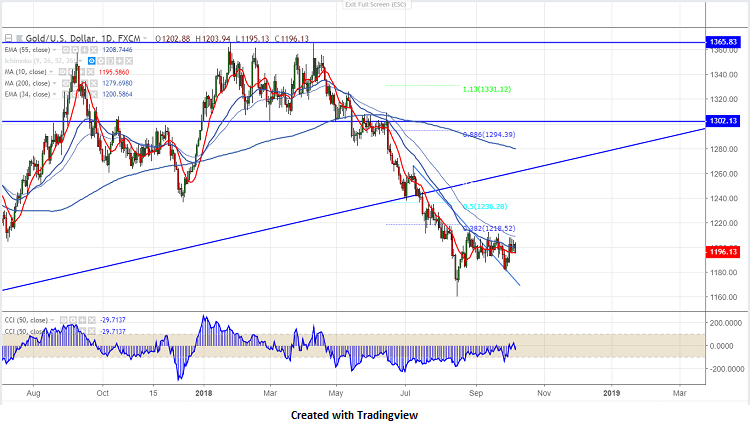The width and height of the screenshot is (752, 424).
Task: Remove EMA (55, close) with X icon
Action: tap(94, 50)
